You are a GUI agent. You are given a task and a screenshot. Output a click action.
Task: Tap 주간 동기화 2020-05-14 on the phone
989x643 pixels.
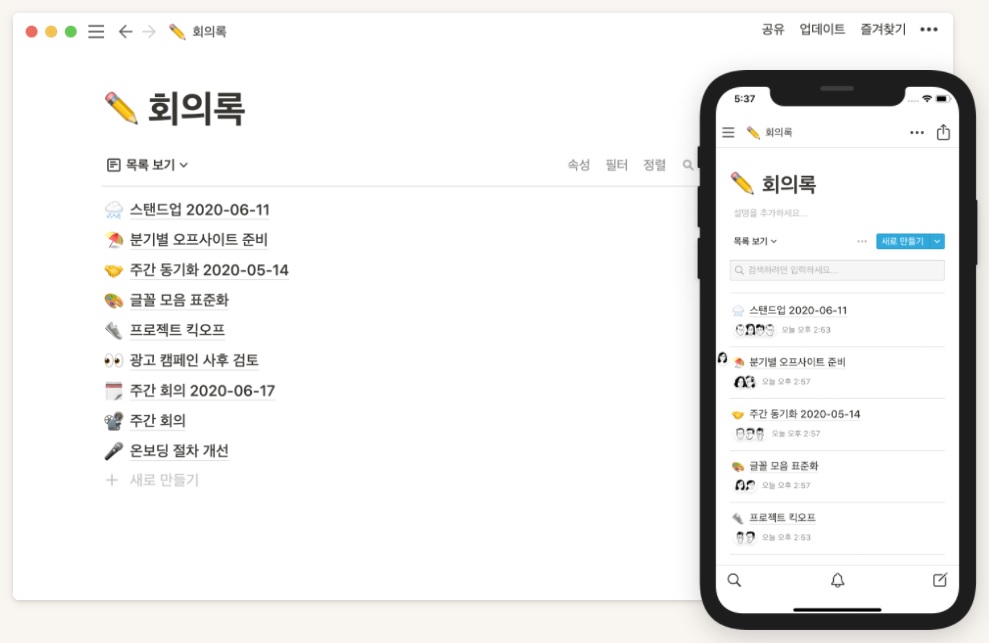coord(805,415)
